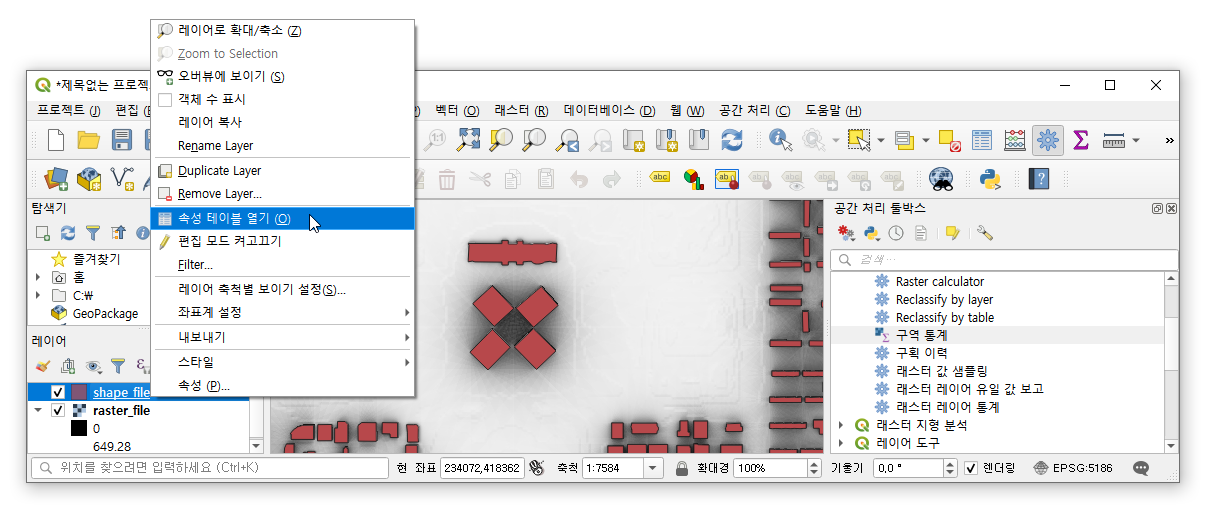This screenshot has width=1212, height=507.
Task: Select the 구역 통계 algorithm
Action: point(922,336)
